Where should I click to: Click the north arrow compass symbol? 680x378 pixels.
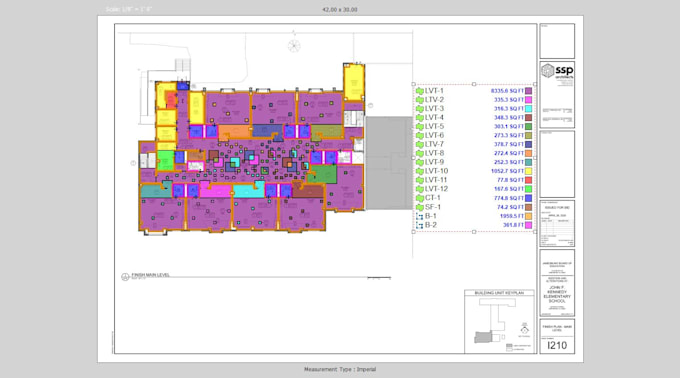pos(294,46)
